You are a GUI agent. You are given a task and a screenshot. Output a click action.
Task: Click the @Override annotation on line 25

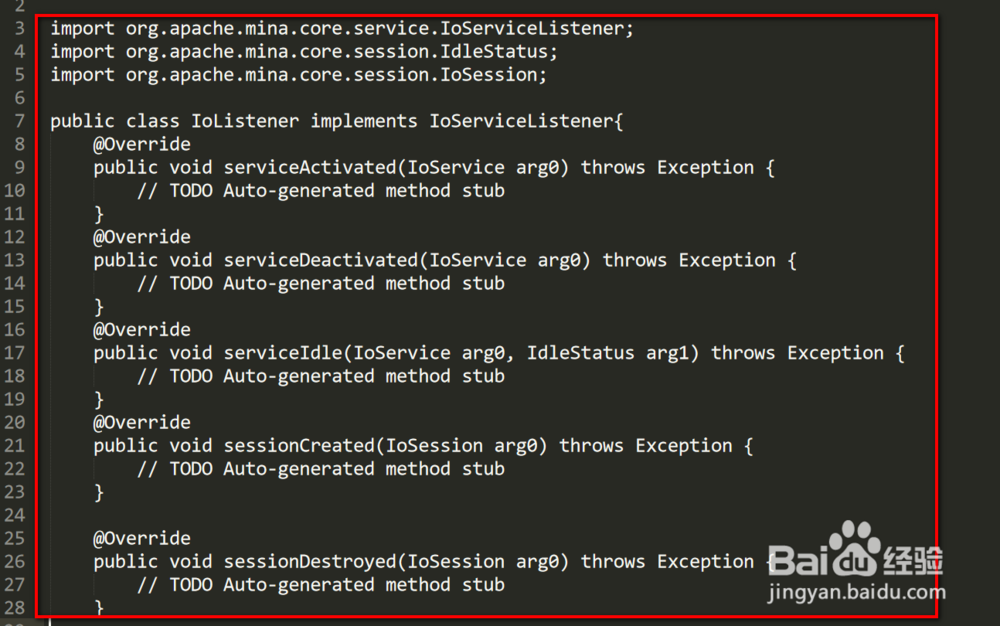(x=142, y=538)
